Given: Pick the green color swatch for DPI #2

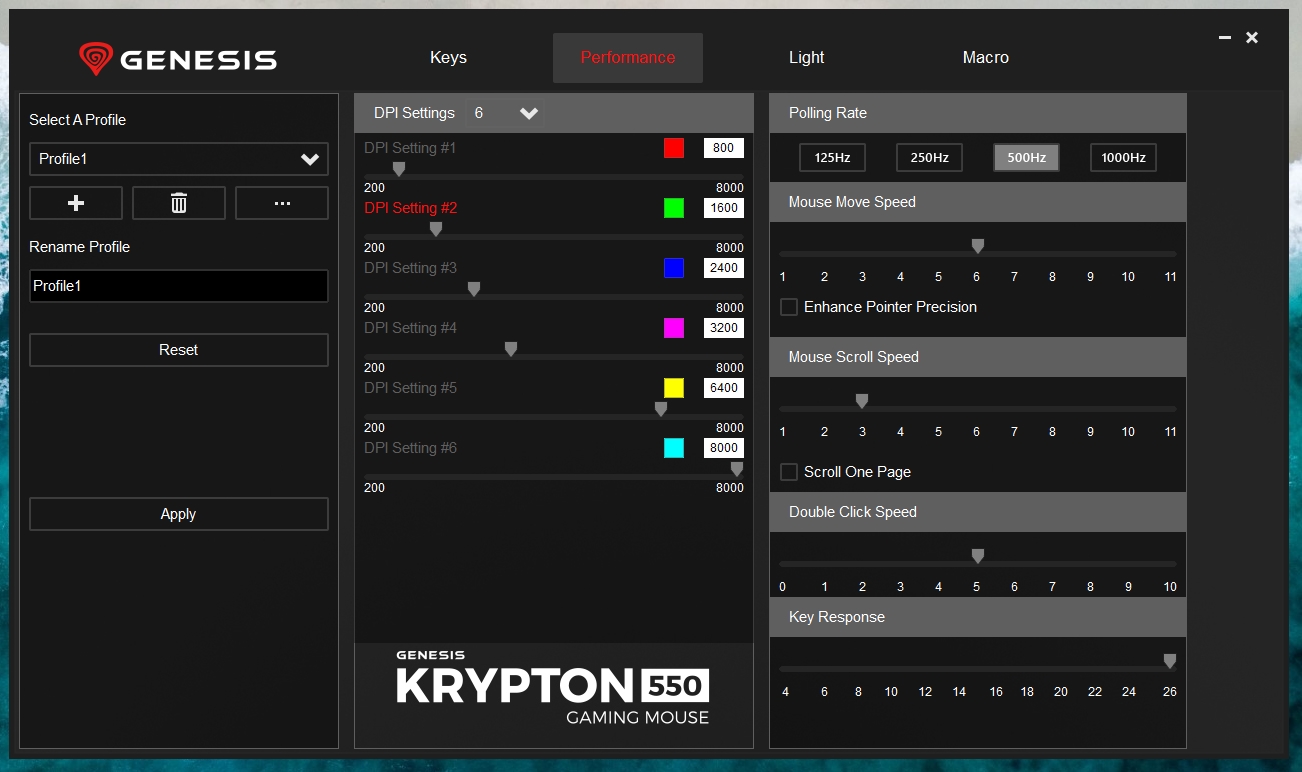Looking at the screenshot, I should click(674, 208).
